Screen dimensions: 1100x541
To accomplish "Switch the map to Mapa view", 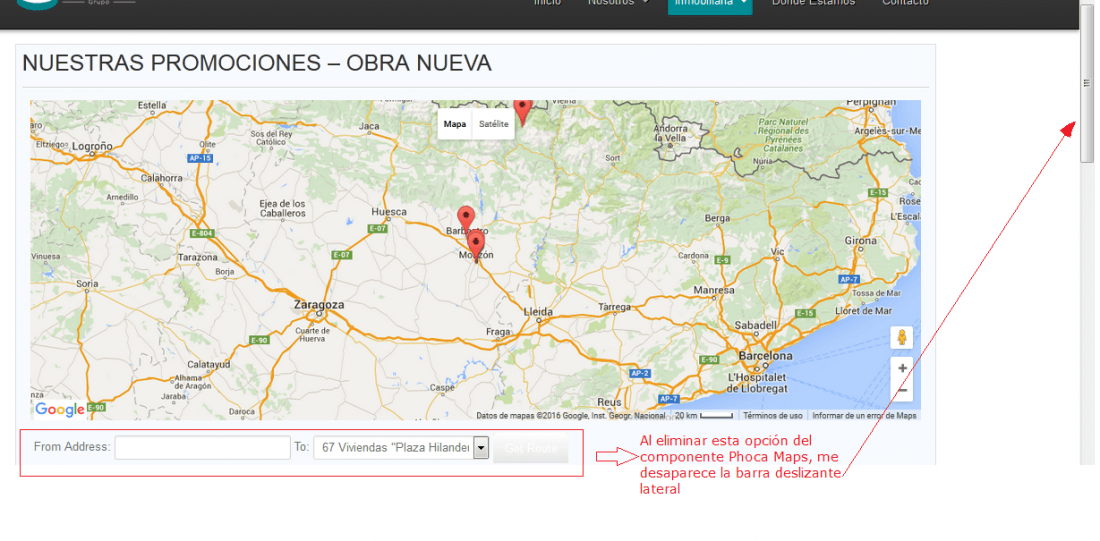I will [x=455, y=124].
